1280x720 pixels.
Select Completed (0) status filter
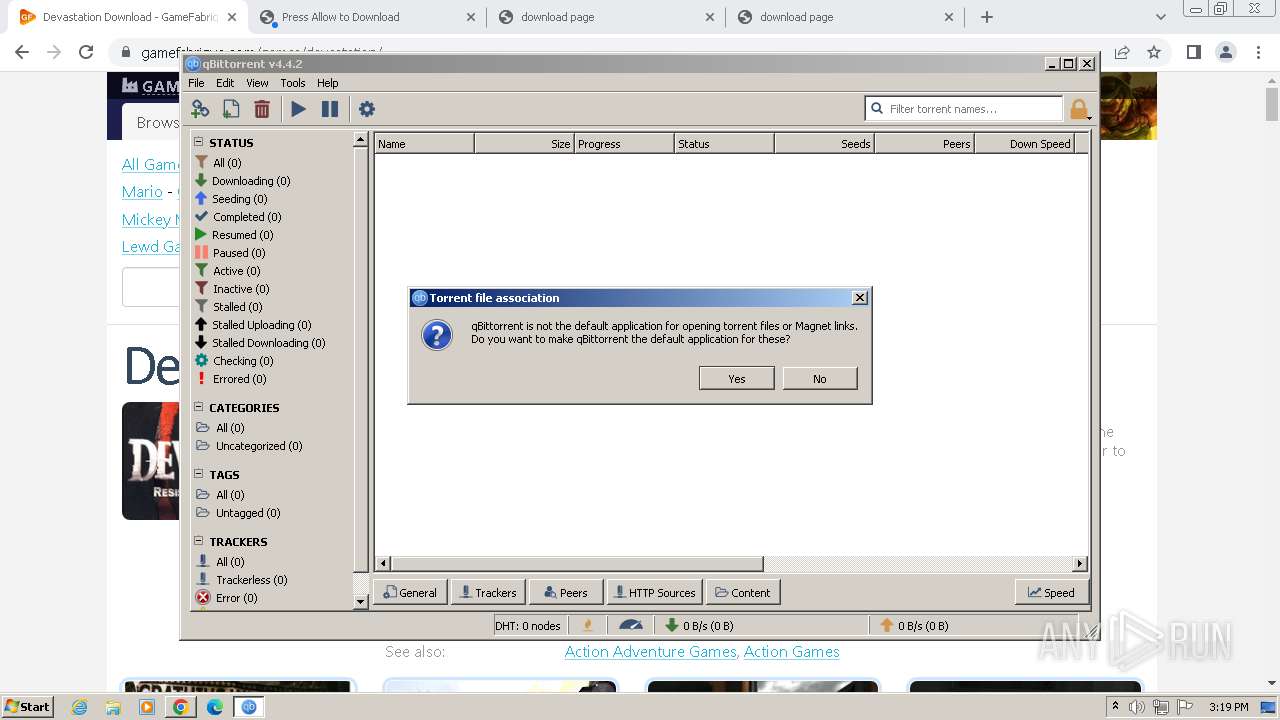click(247, 217)
